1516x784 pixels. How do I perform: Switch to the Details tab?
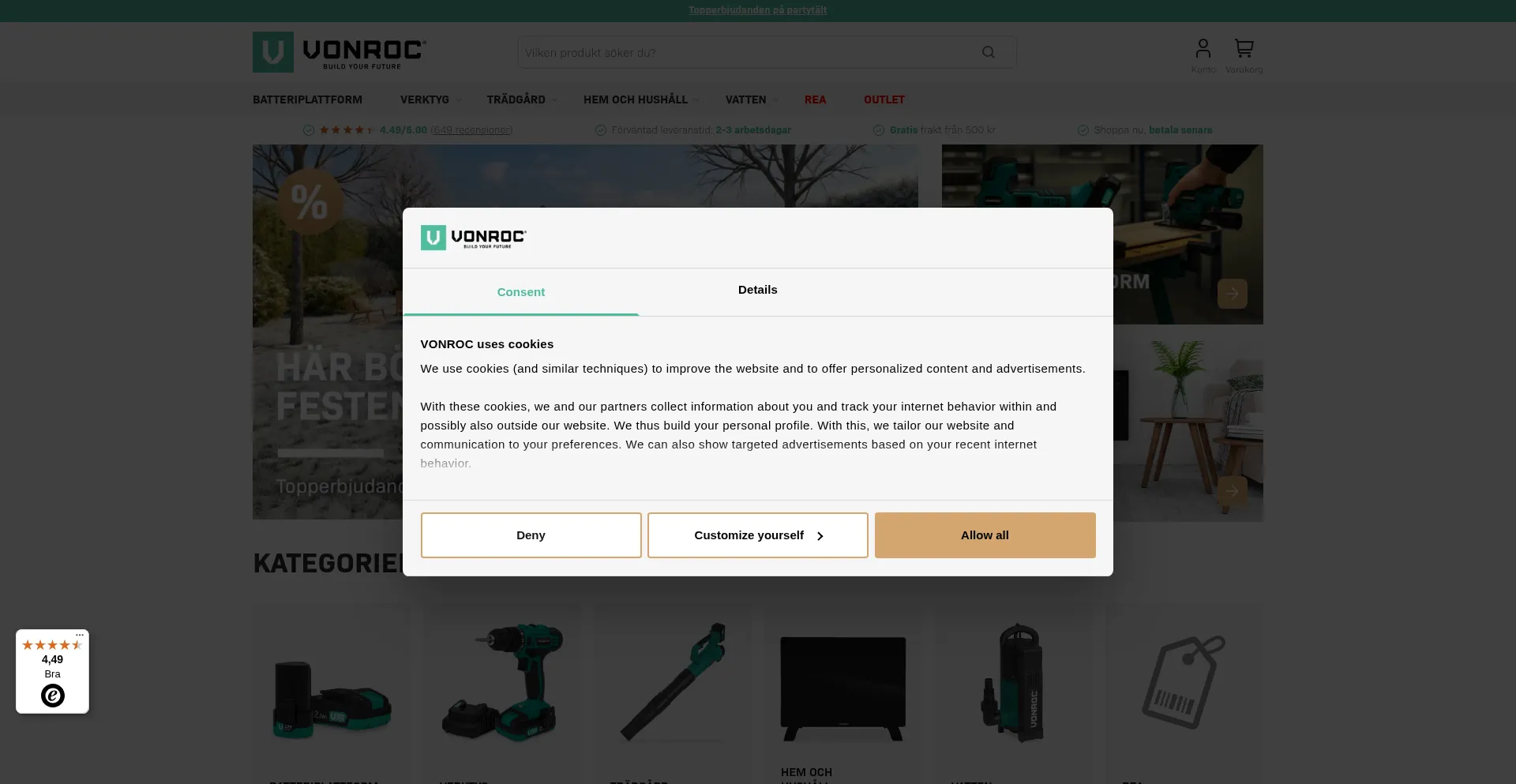757,290
